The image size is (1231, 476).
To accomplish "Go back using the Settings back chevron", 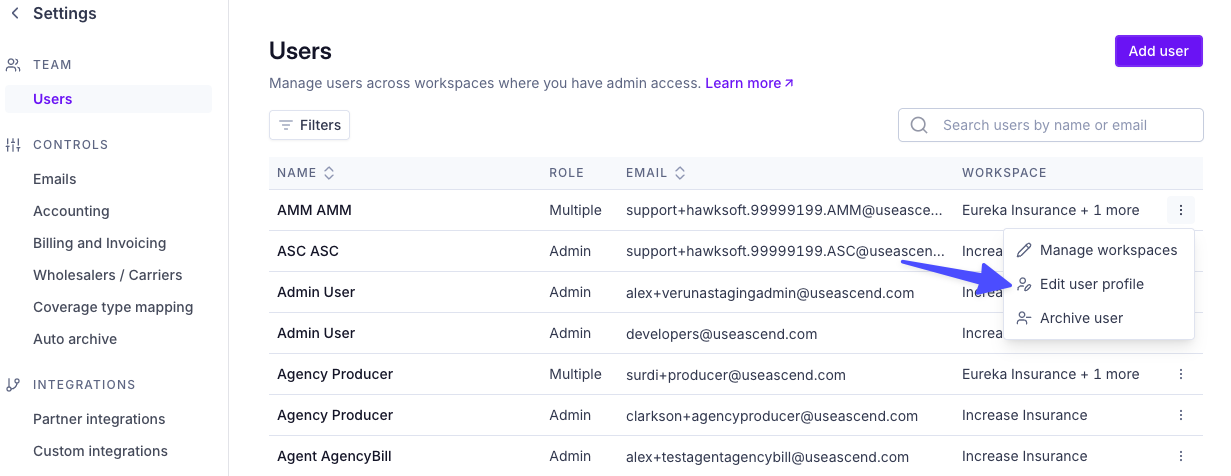I will (15, 13).
